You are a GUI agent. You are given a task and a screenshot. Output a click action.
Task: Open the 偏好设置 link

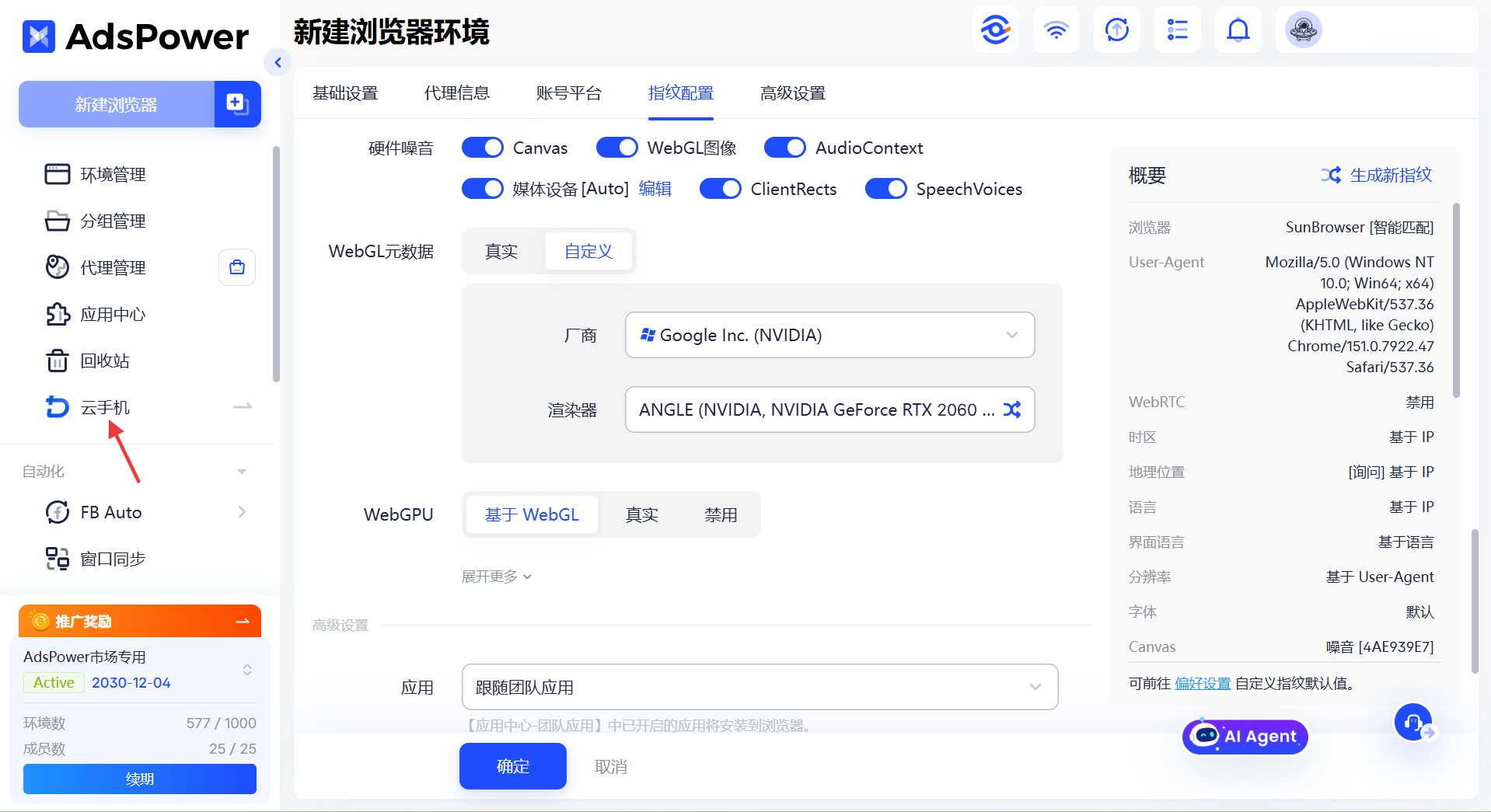coord(1203,683)
